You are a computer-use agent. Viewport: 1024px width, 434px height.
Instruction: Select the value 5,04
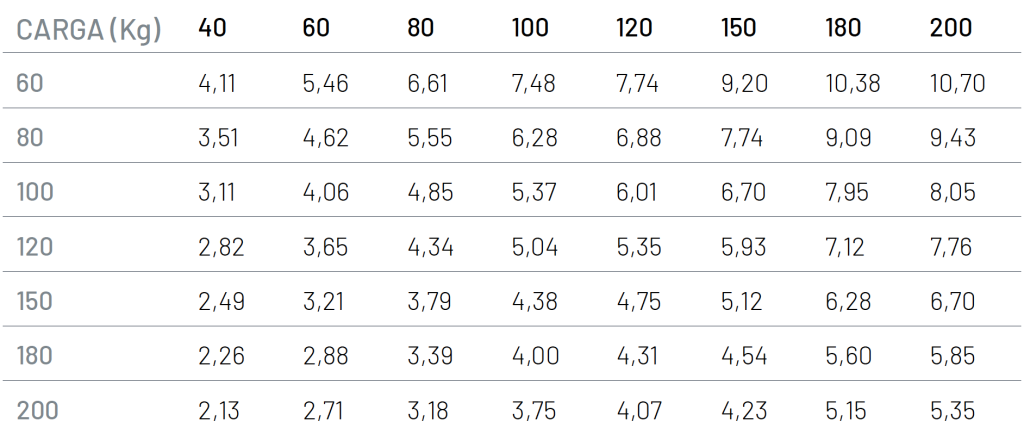point(534,247)
